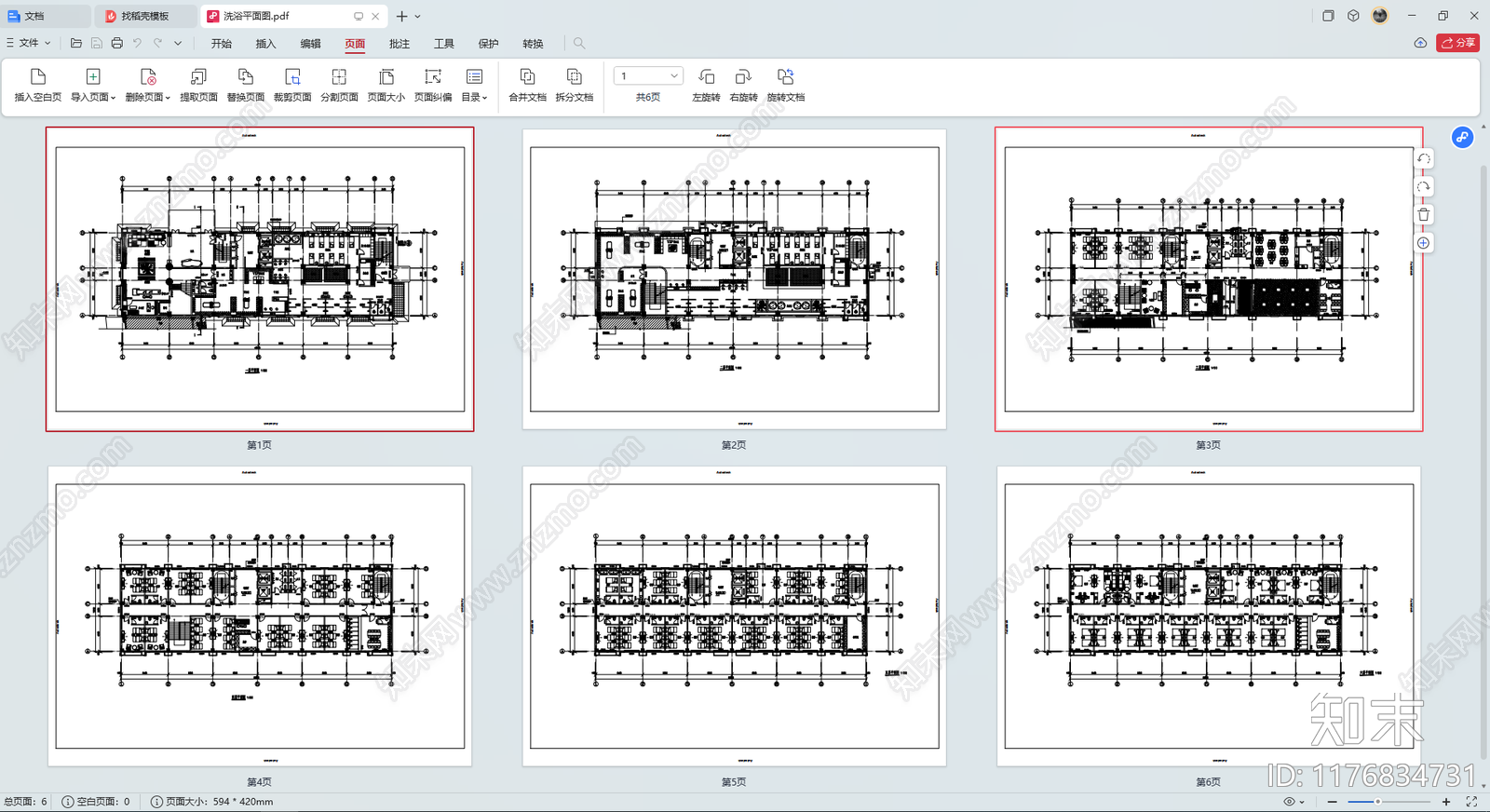Screen dimensions: 1490x812
Task: Open 页面大小 page size settings
Action: pos(386,85)
